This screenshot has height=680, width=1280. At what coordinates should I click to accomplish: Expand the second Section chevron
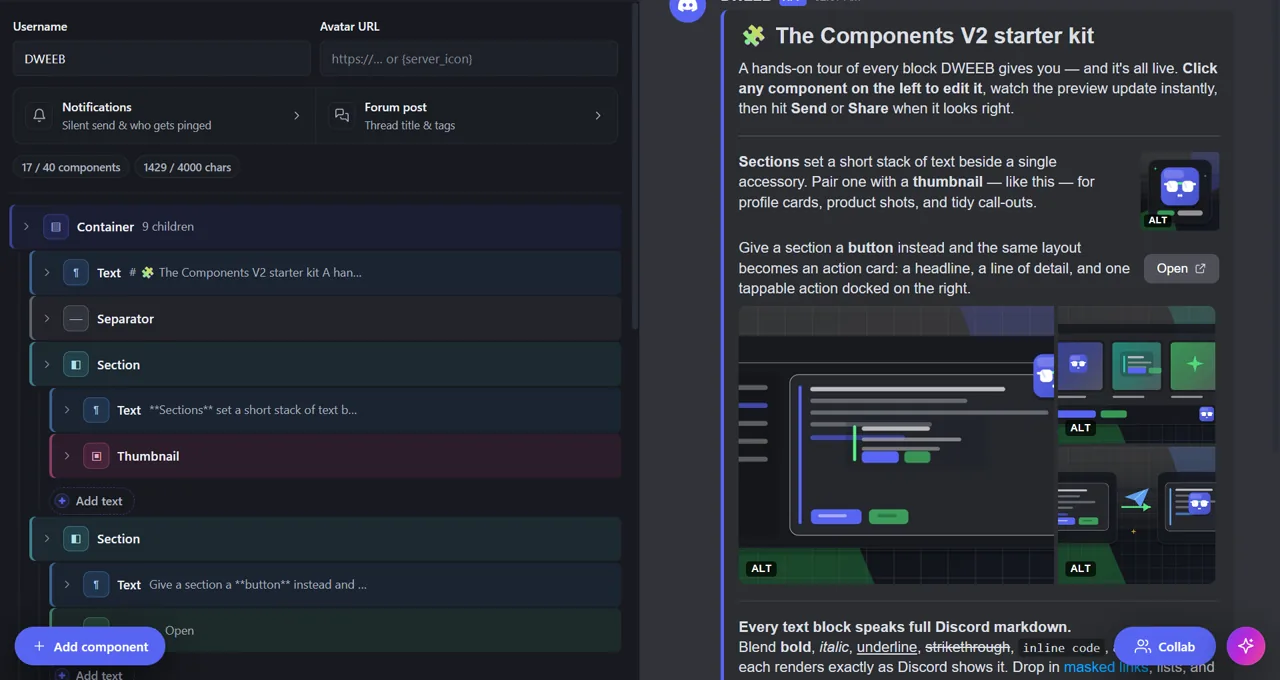(47, 539)
